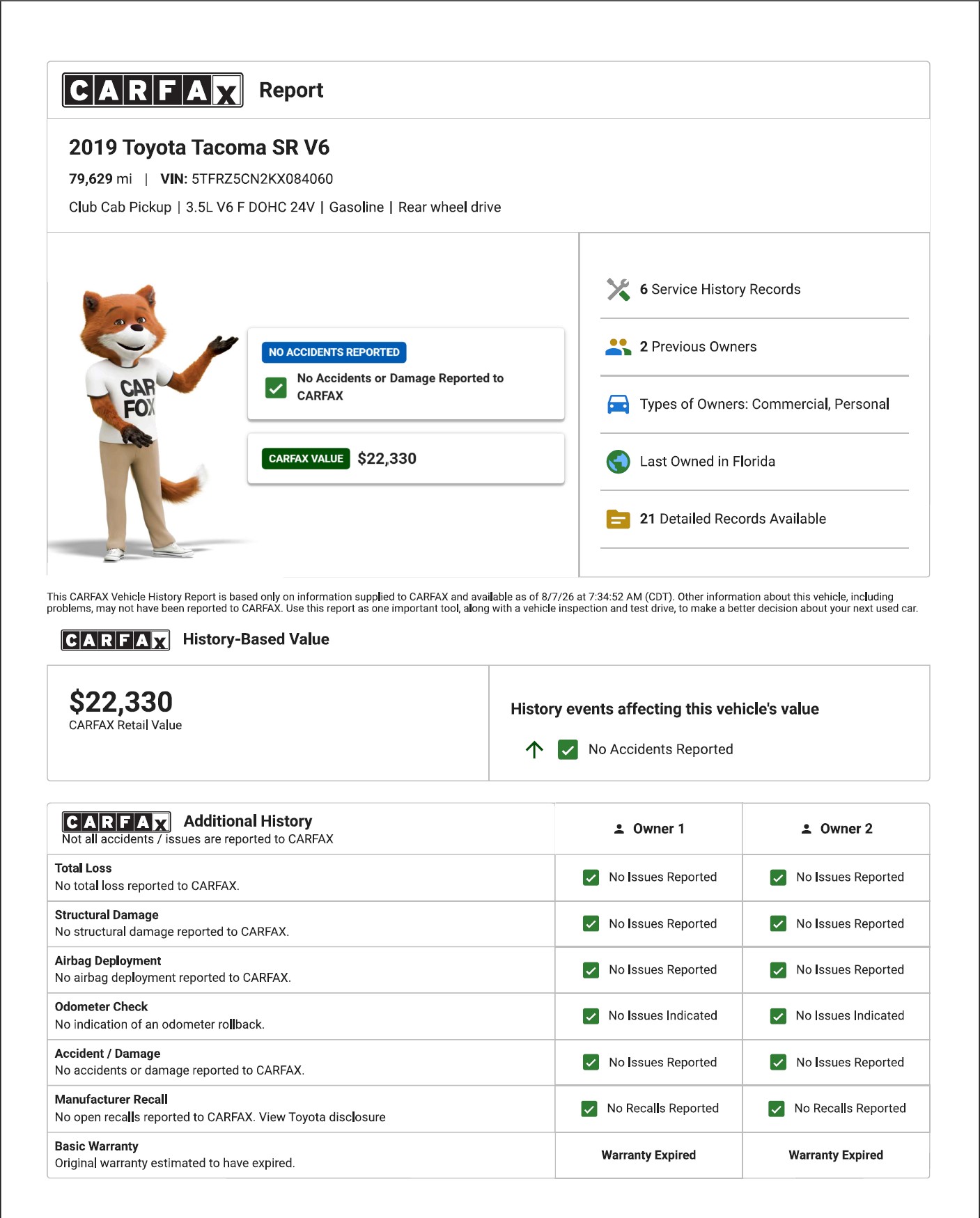Image resolution: width=980 pixels, height=1218 pixels.
Task: Click the green checkmark in No Accidents Reported card
Action: (x=276, y=387)
